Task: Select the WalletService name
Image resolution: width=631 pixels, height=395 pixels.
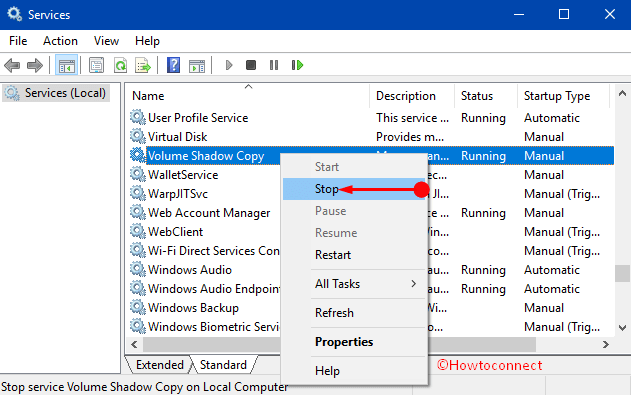Action: pyautogui.click(x=183, y=175)
